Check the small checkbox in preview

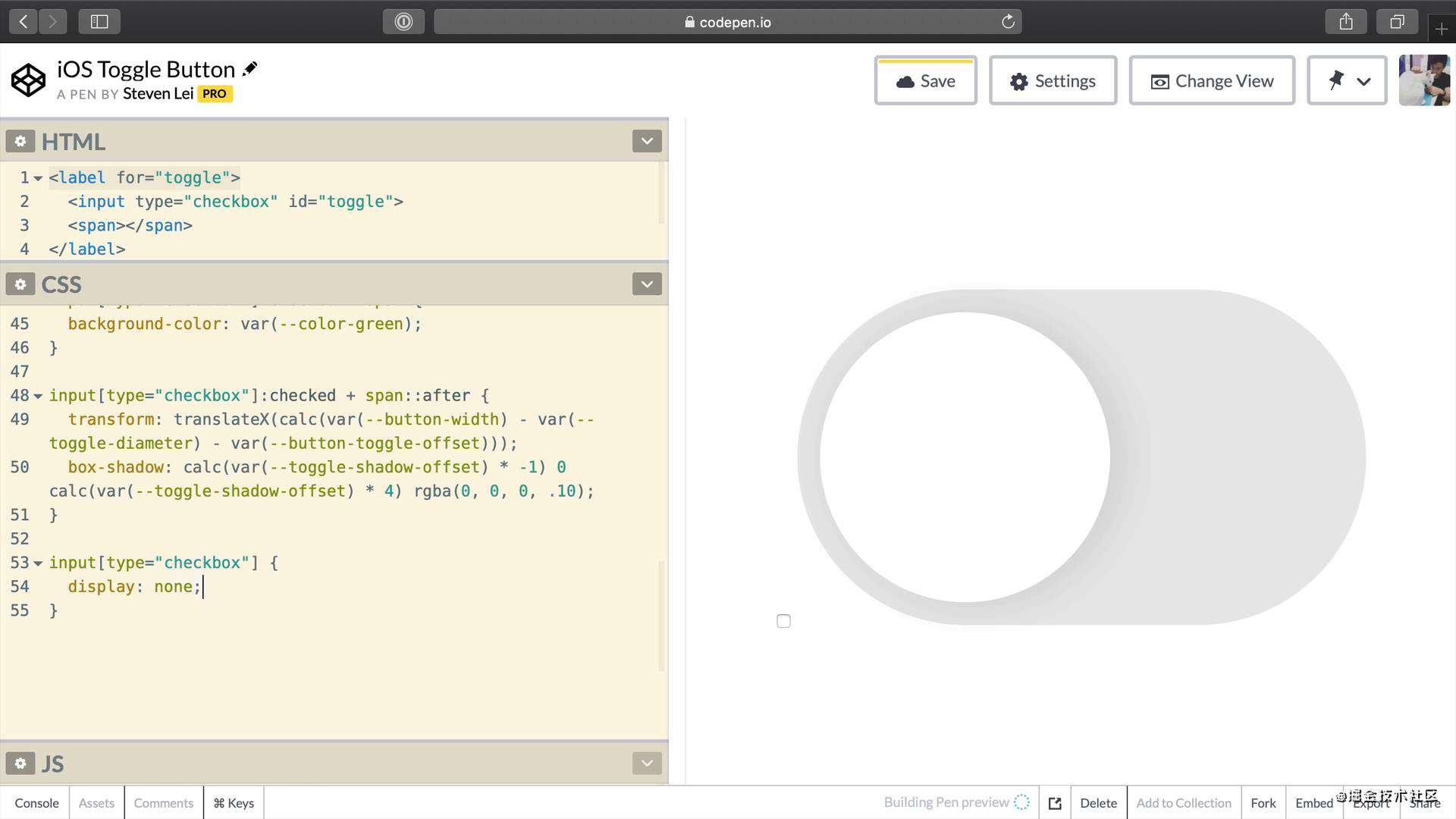pyautogui.click(x=783, y=621)
